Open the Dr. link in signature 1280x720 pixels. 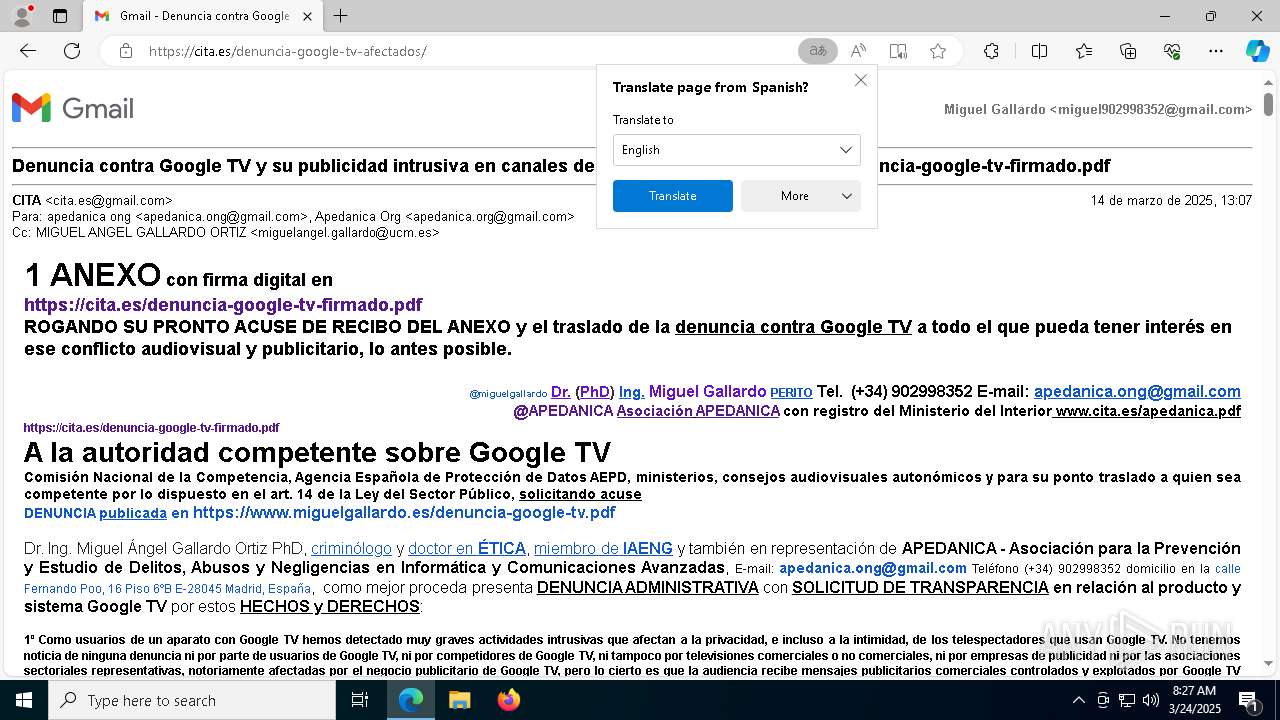(x=560, y=392)
